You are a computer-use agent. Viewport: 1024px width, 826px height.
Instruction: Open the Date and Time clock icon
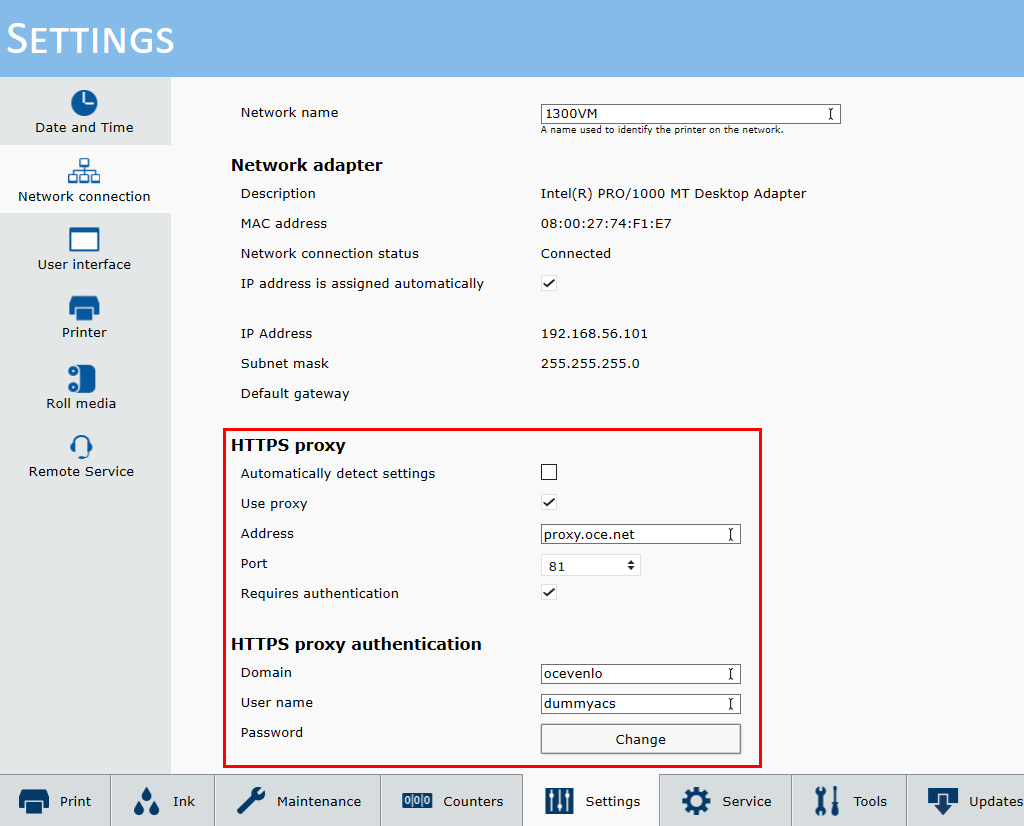[x=84, y=103]
